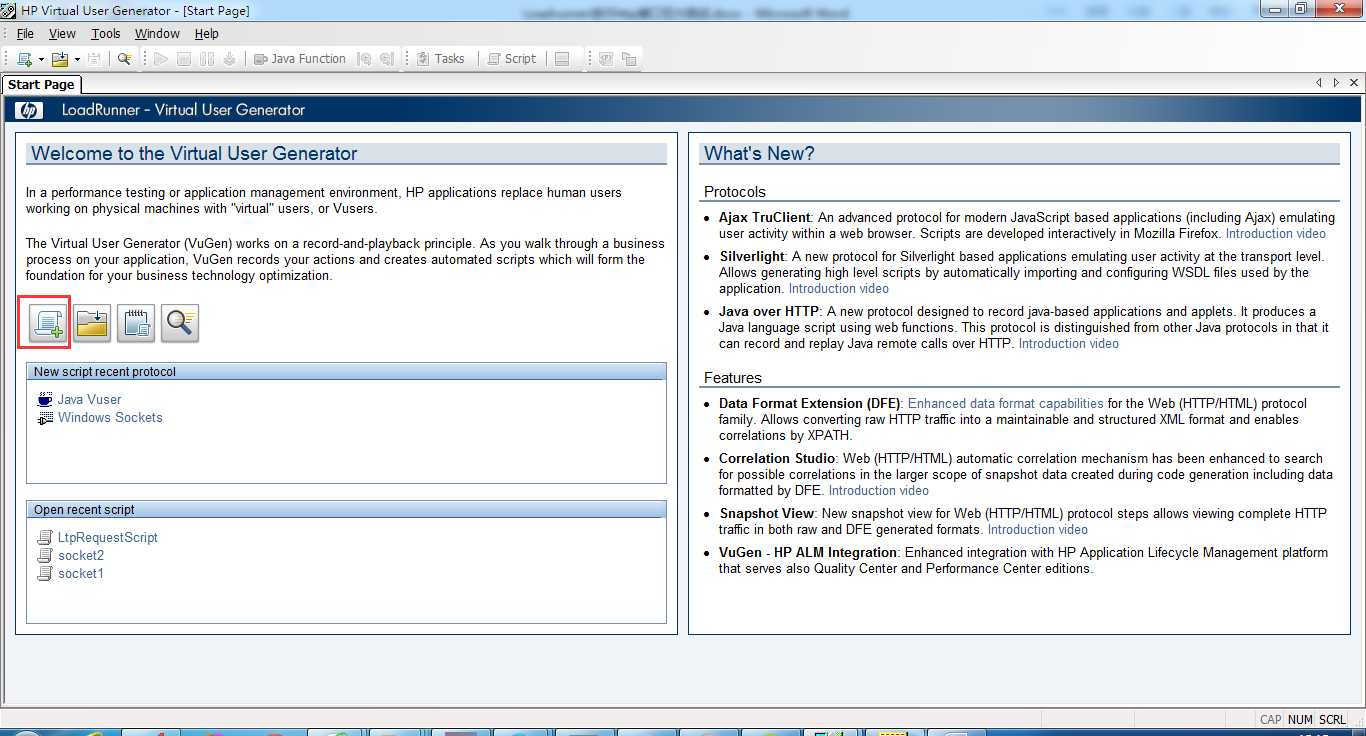Open recent script socket1

coord(81,573)
